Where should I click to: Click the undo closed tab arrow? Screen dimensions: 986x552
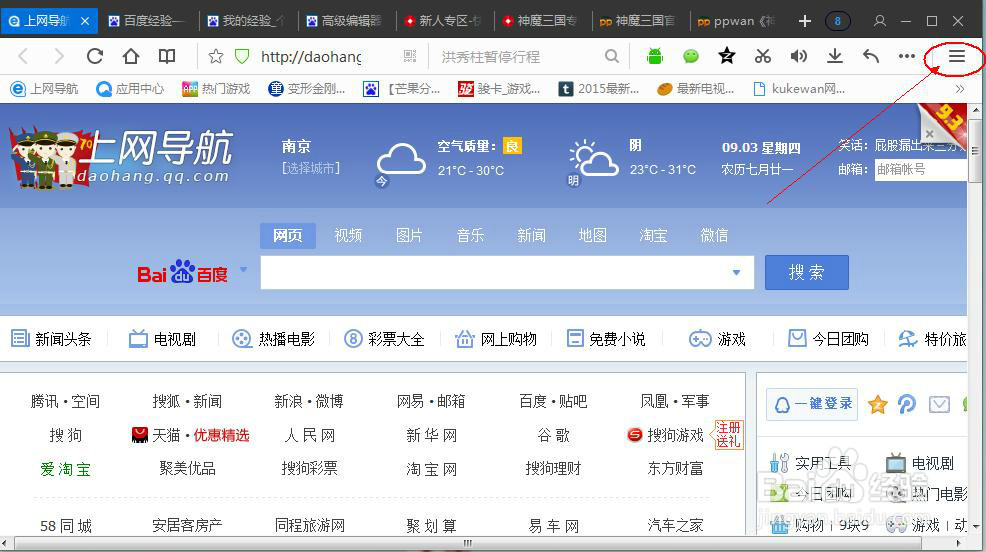coord(871,57)
